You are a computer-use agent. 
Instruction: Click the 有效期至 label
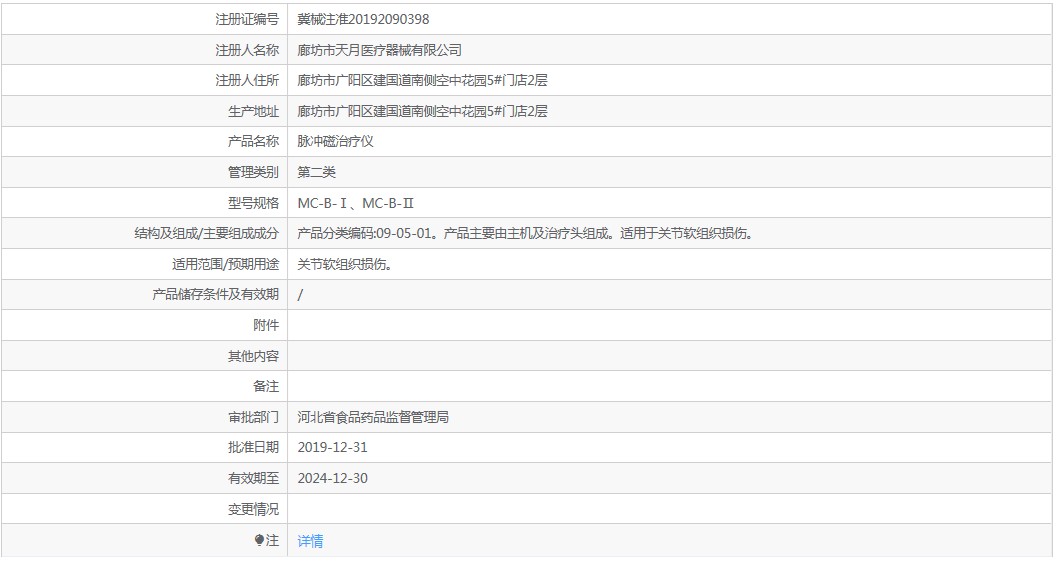click(253, 478)
